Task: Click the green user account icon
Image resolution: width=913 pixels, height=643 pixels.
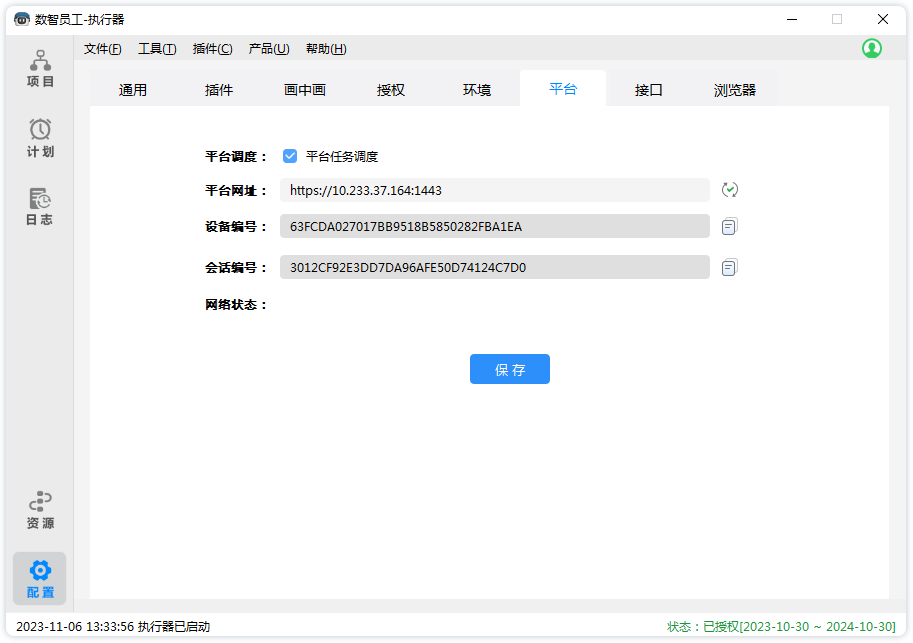Action: (872, 48)
